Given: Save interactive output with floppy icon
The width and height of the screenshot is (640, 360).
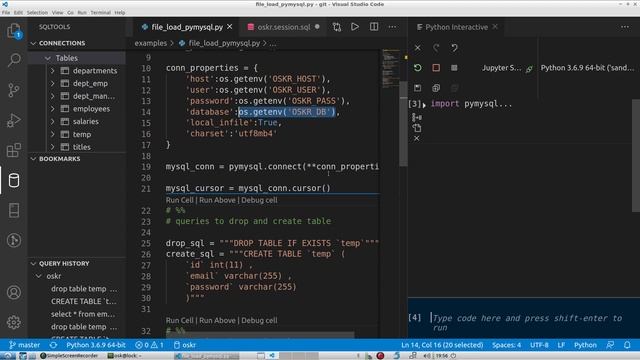Looking at the screenshot, I should pos(418,88).
